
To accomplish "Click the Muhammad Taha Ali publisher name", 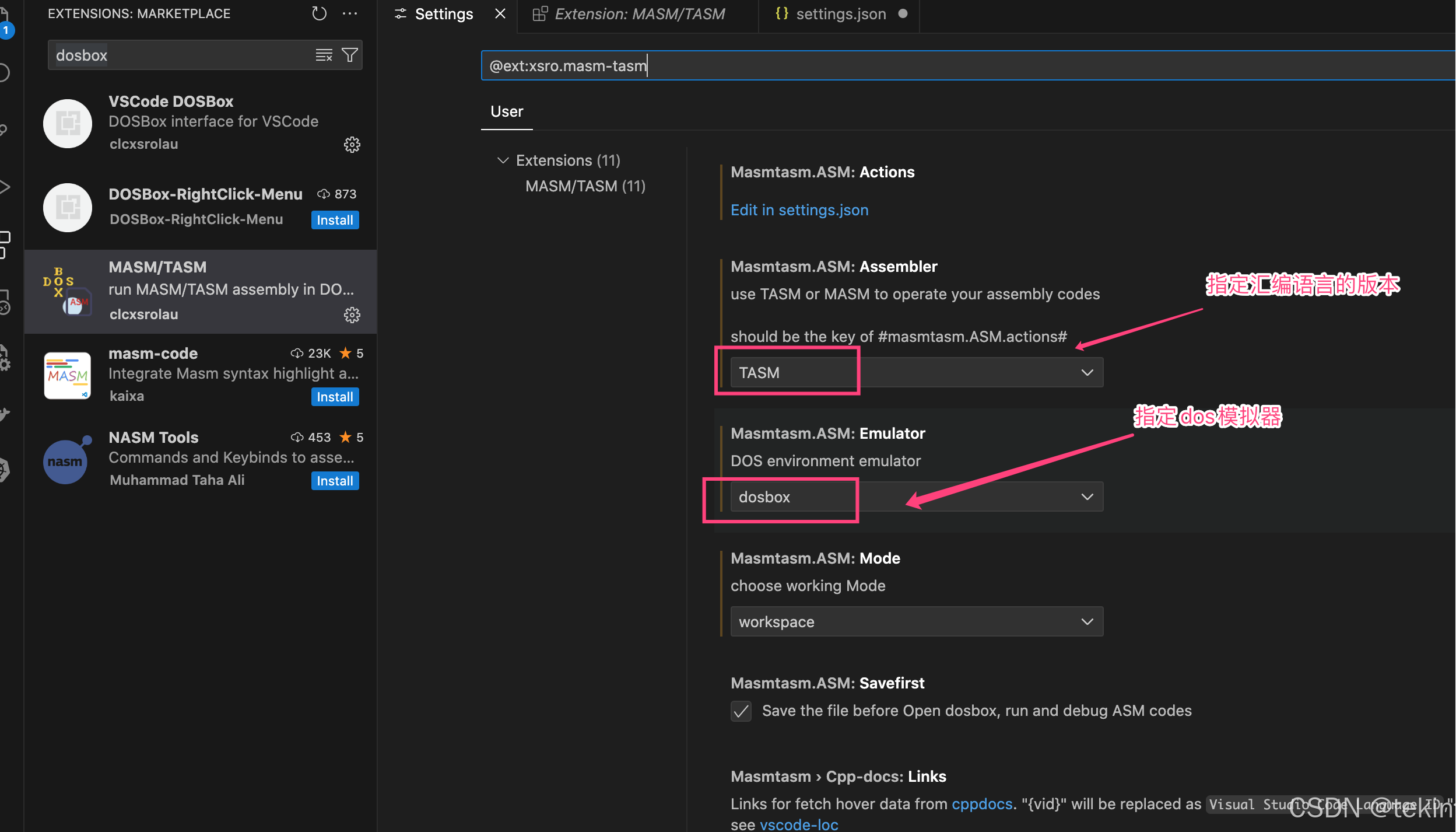I will coord(177,480).
